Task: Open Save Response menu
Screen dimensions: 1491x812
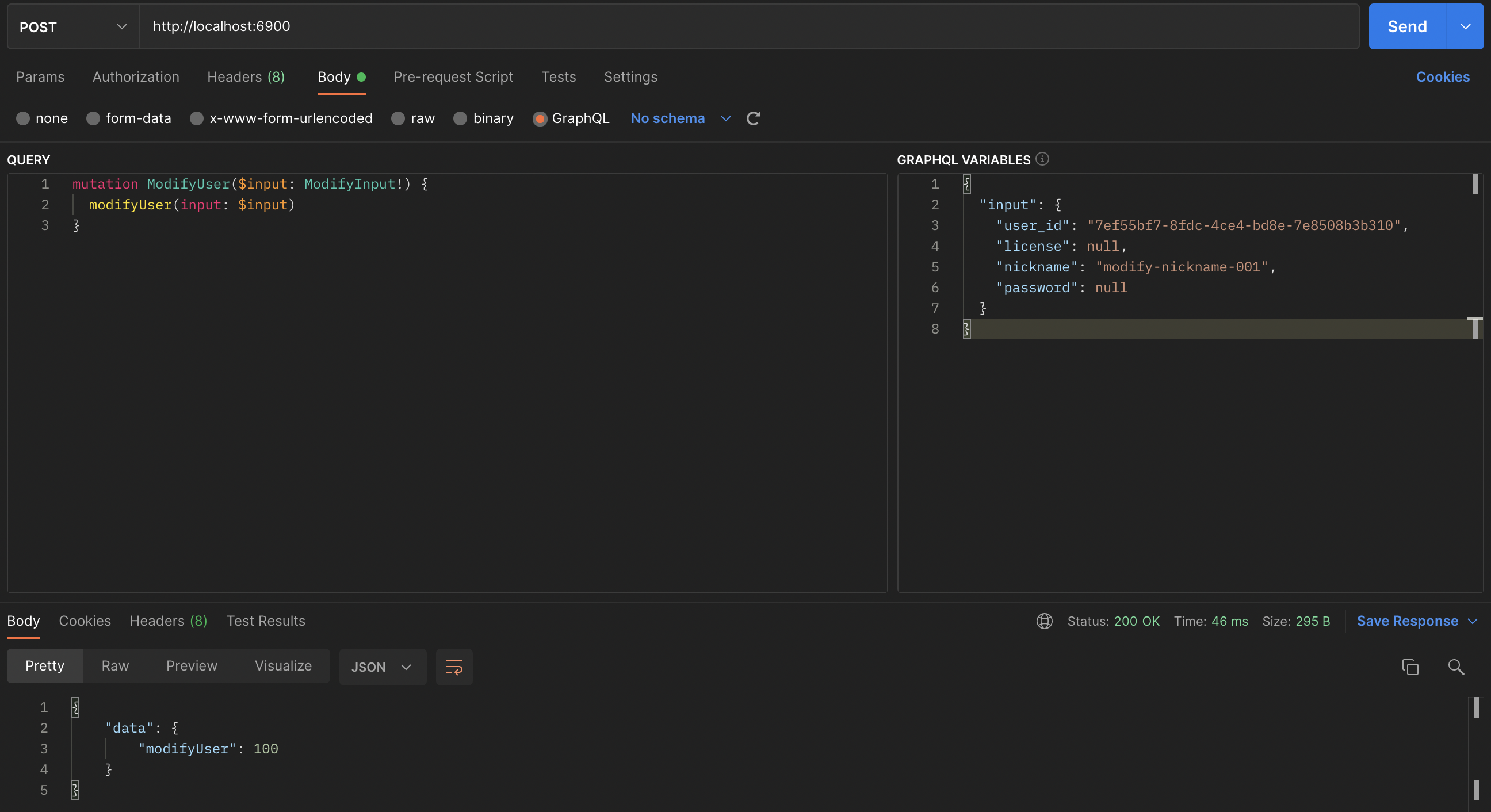Action: 1416,621
